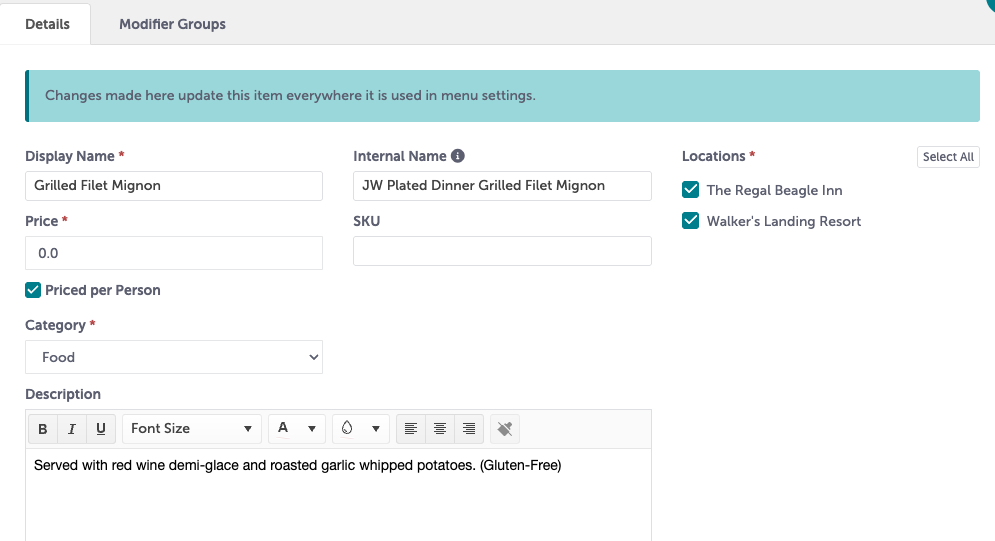Click the 'Locations' heading label
995x541 pixels.
tap(713, 156)
